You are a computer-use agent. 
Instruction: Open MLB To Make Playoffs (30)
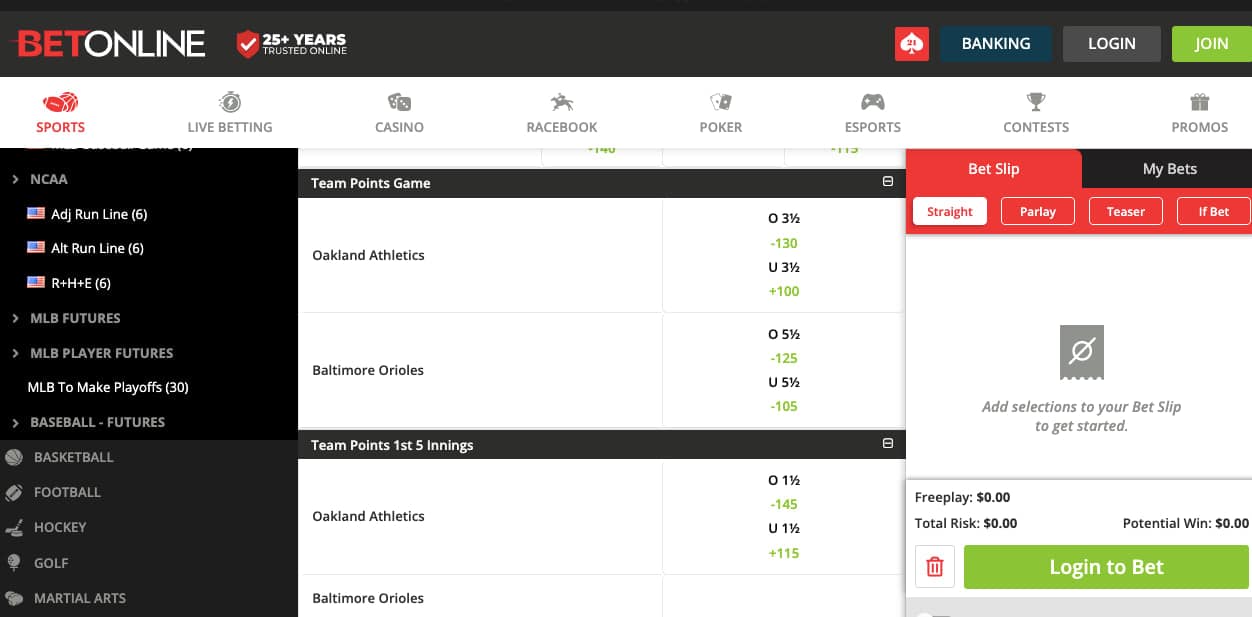pos(108,387)
